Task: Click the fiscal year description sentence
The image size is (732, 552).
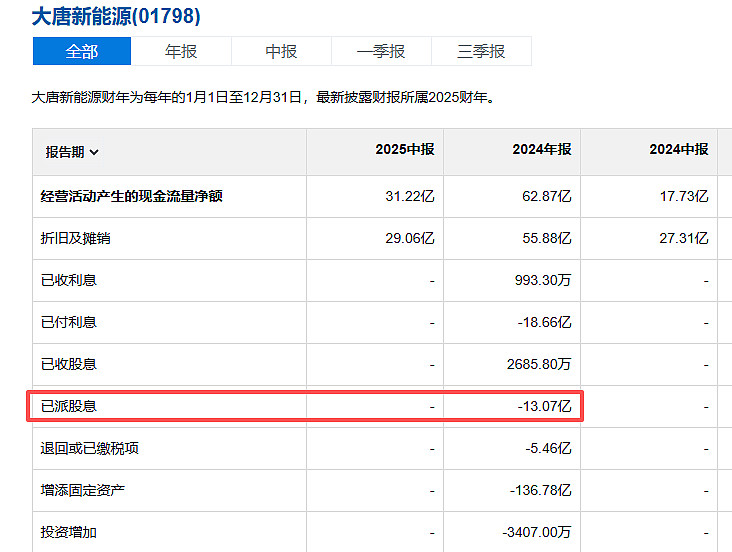Action: click(264, 98)
